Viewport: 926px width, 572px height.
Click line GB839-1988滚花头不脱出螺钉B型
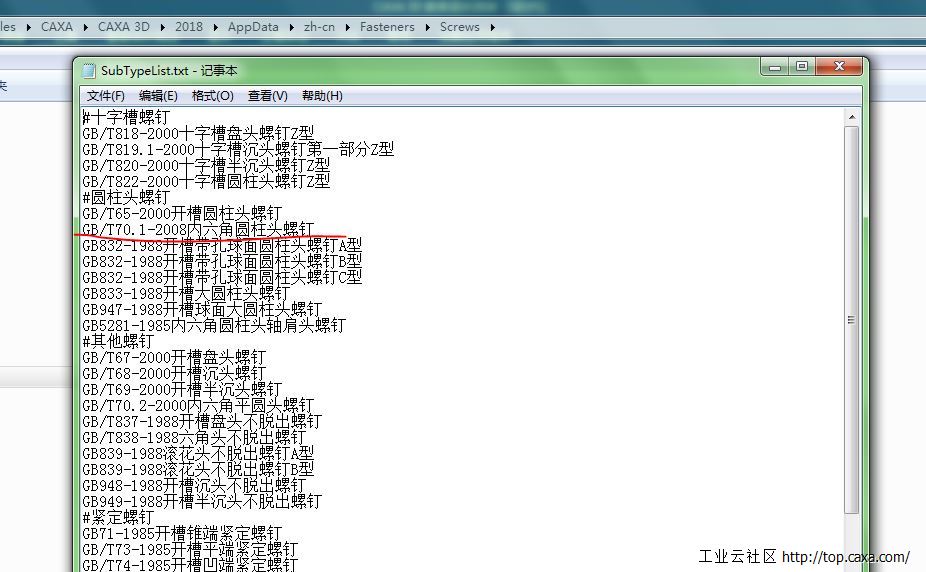pos(198,469)
